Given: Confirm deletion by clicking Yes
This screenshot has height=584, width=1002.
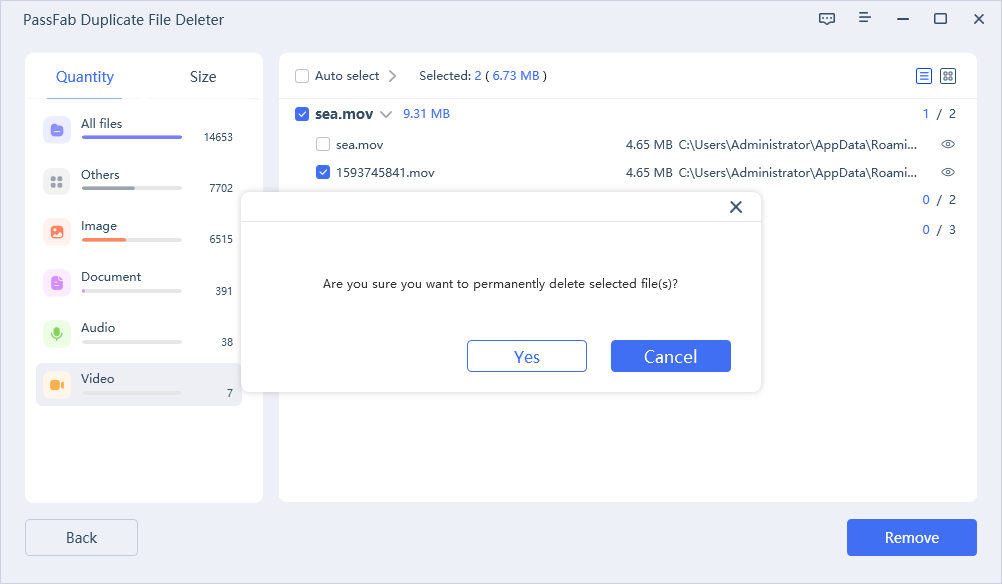Looking at the screenshot, I should [526, 357].
